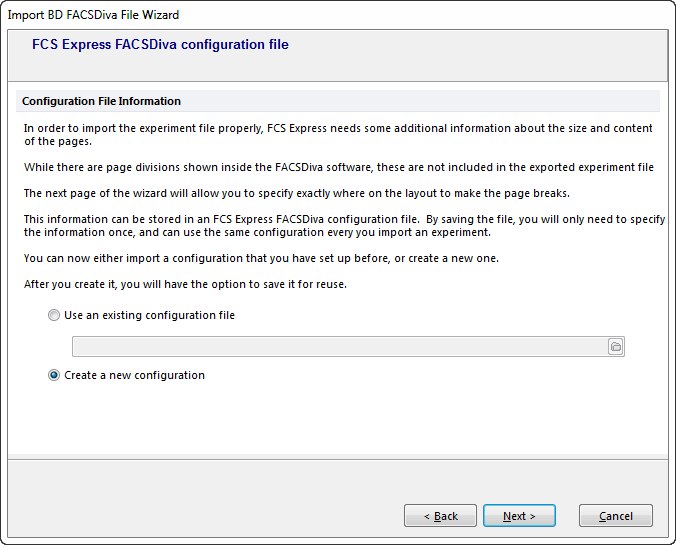Click the existing configuration file path field
This screenshot has height=545, width=676.
pyautogui.click(x=339, y=346)
